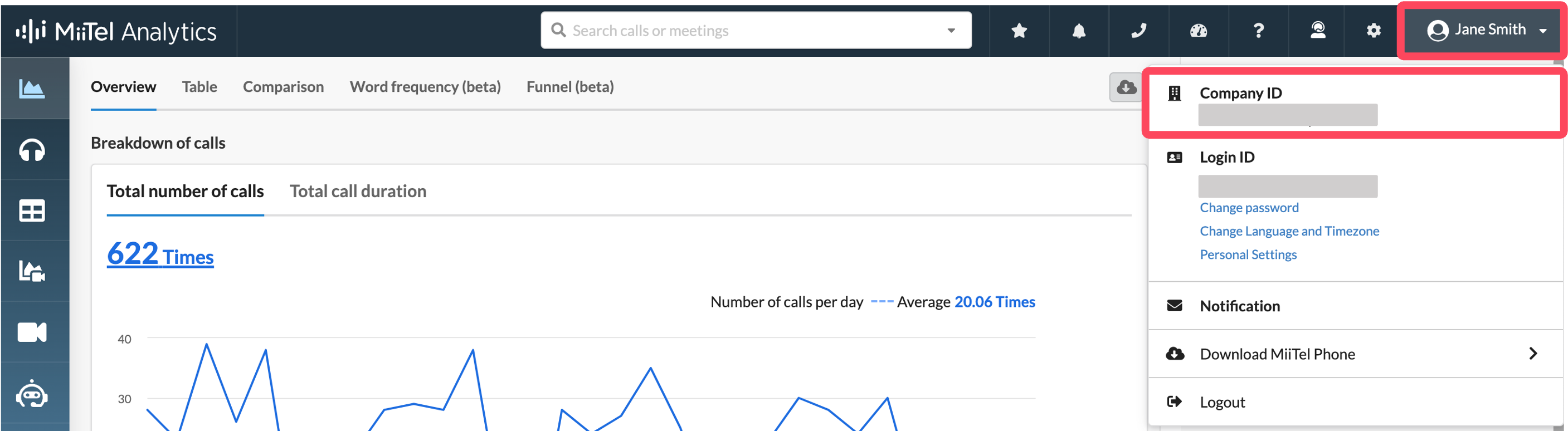This screenshot has width=1568, height=431.
Task: Click the cloud icon beside Download MiiTel Phone
Action: coord(1174,354)
